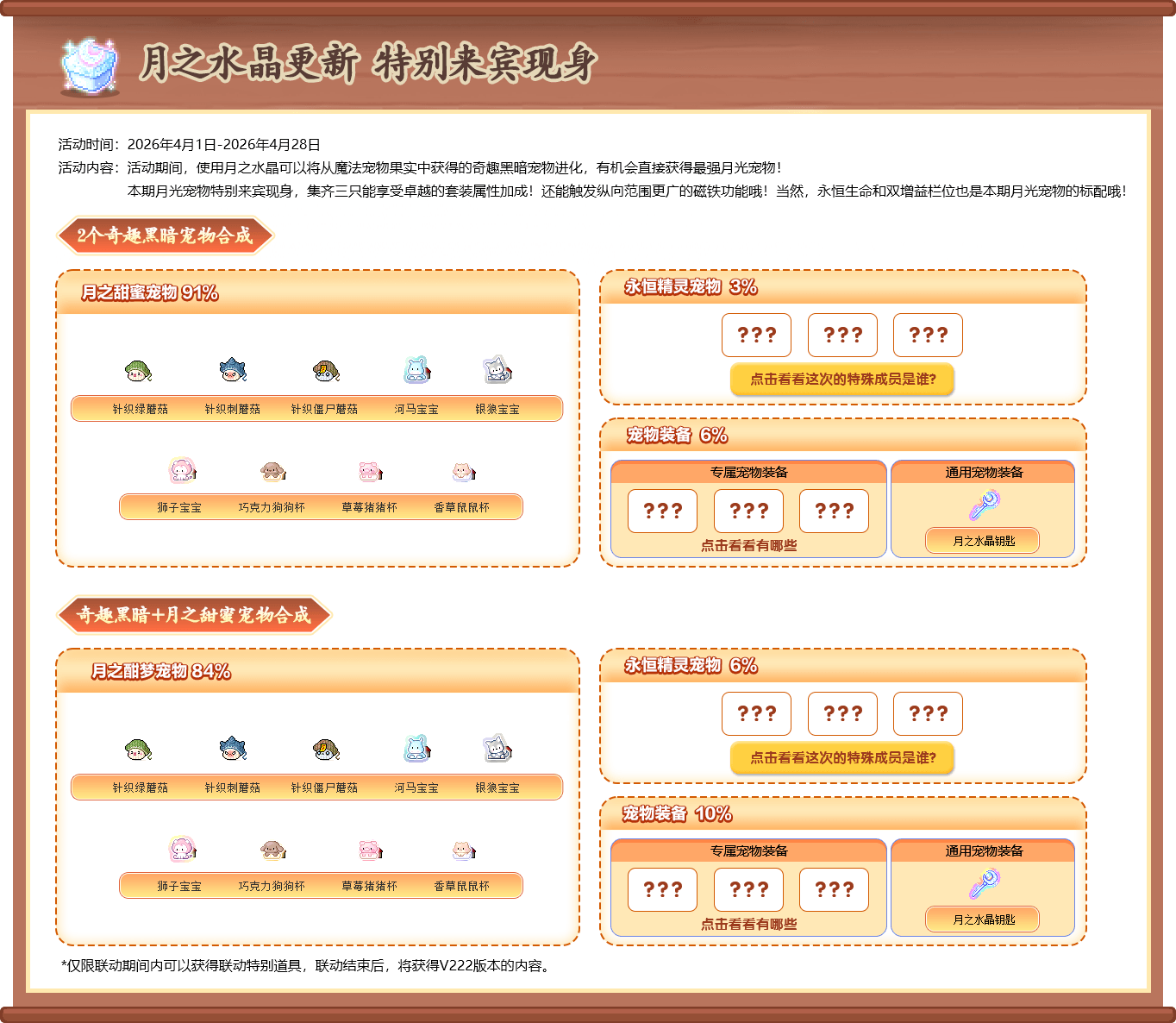Click 银狼宝宝 pet icon in 月之甜梦宠物 84% panel
This screenshot has width=1176, height=1023.
tap(497, 749)
